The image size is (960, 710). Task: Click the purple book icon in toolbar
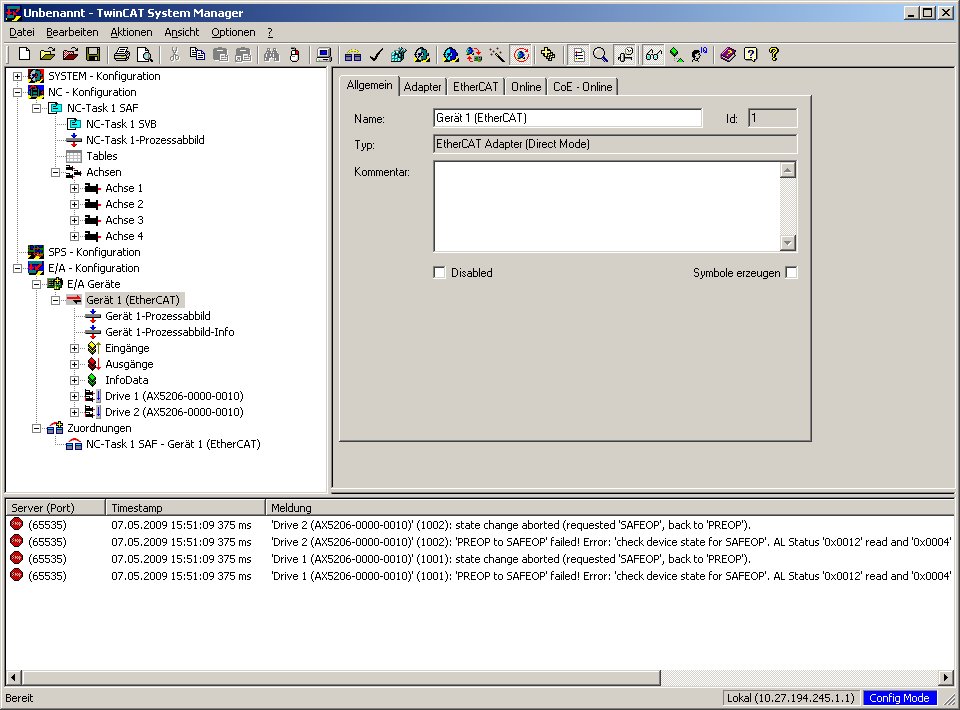[x=728, y=54]
